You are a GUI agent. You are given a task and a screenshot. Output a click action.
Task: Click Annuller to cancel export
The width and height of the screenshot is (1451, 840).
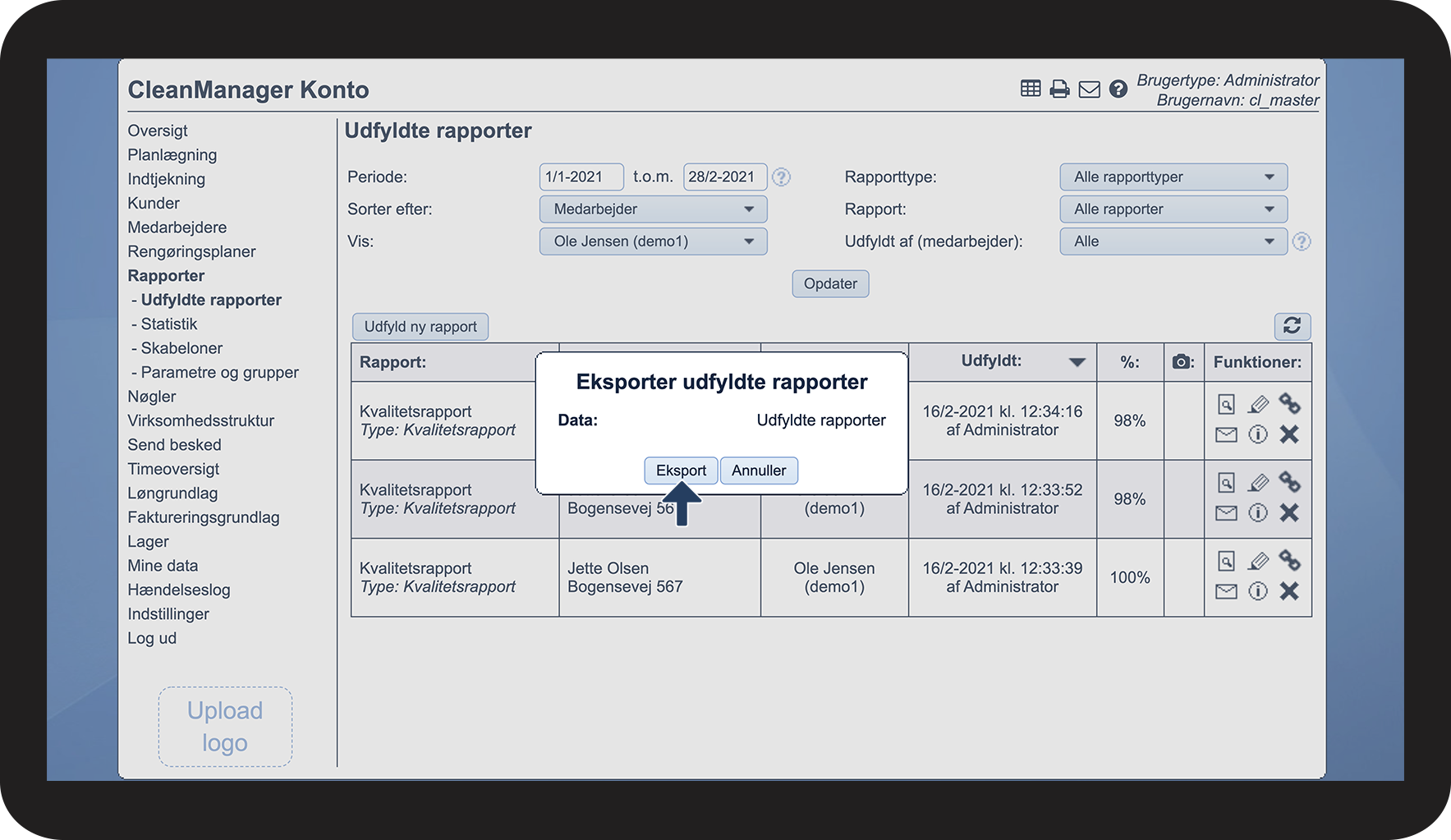(x=759, y=470)
